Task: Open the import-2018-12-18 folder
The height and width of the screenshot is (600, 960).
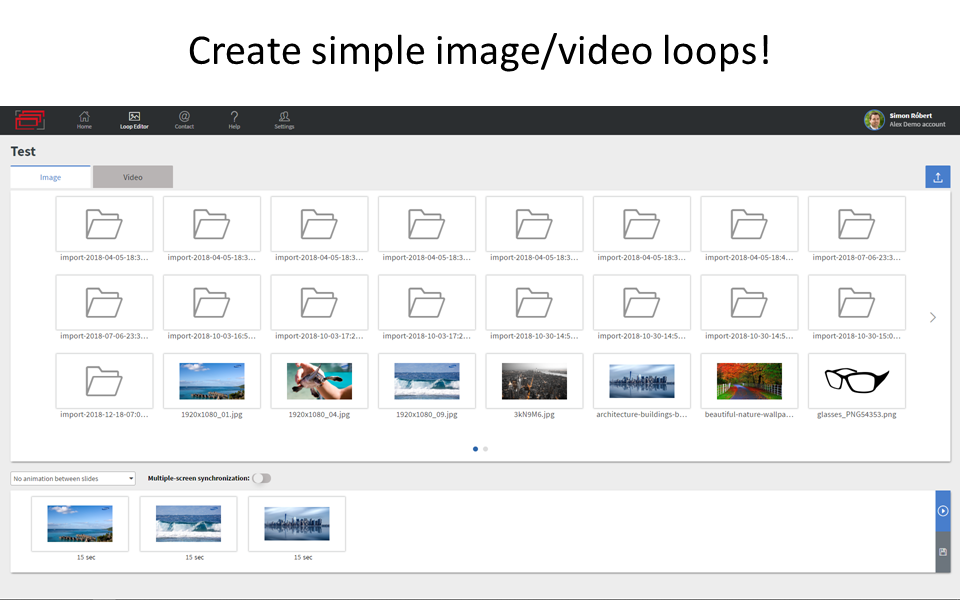Action: pos(104,381)
